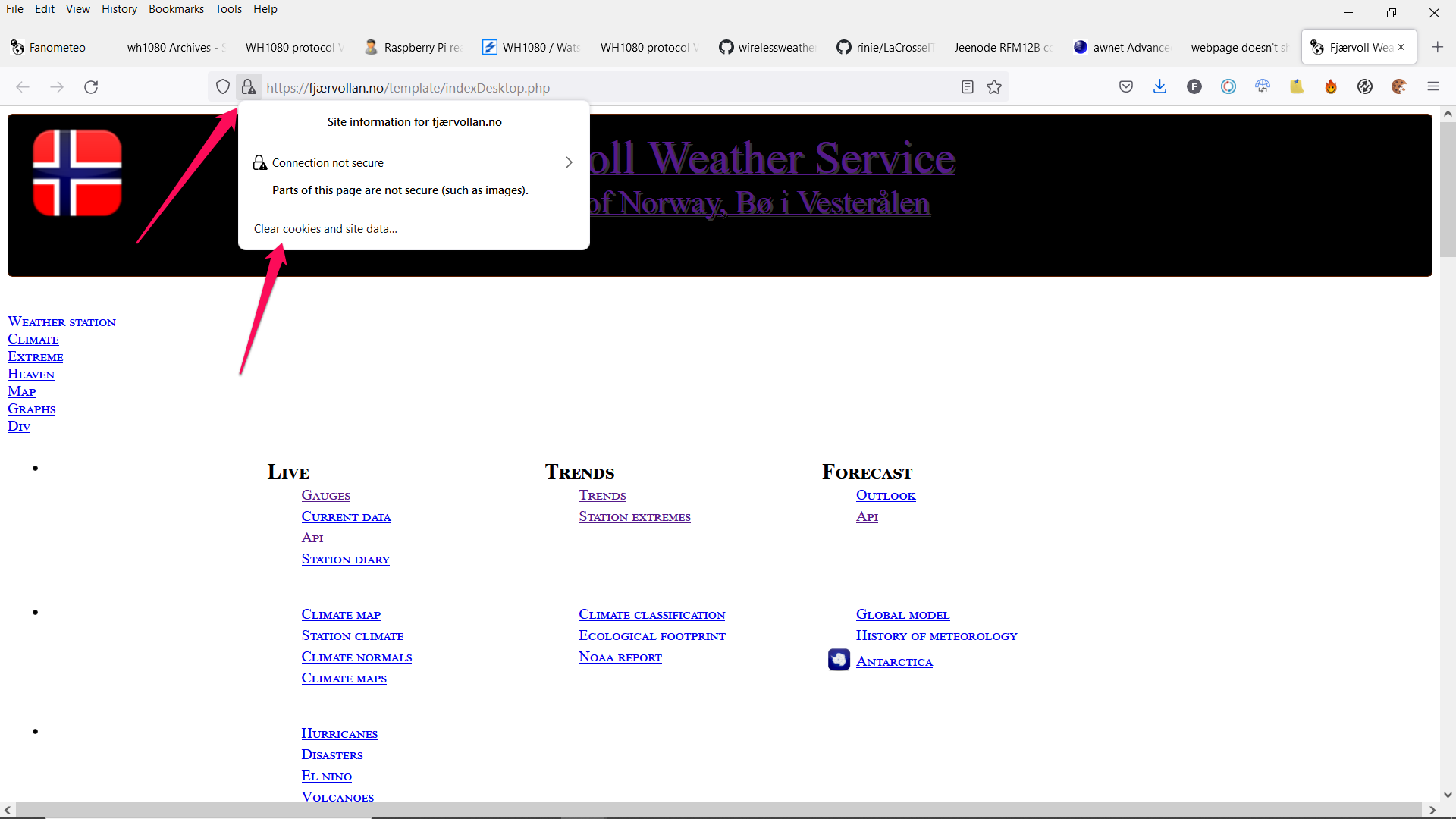Open Station Extremes link

[634, 516]
